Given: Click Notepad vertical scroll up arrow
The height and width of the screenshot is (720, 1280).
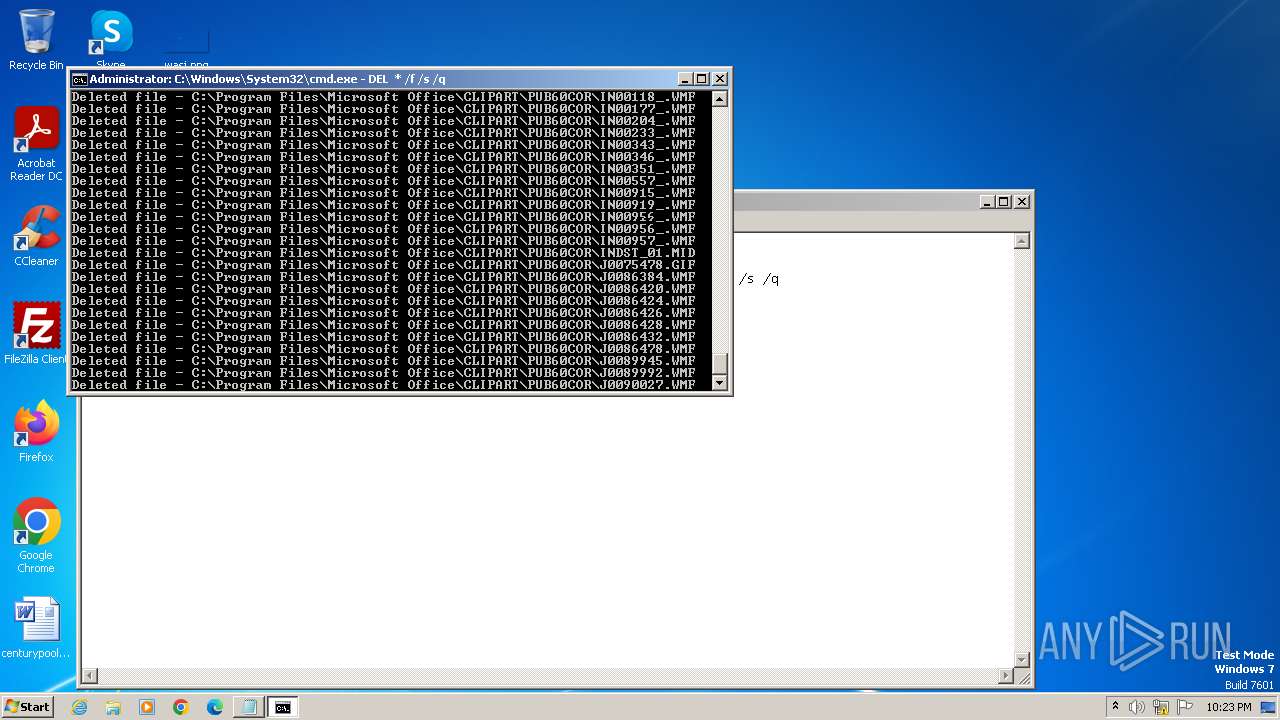Looking at the screenshot, I should (x=1021, y=241).
